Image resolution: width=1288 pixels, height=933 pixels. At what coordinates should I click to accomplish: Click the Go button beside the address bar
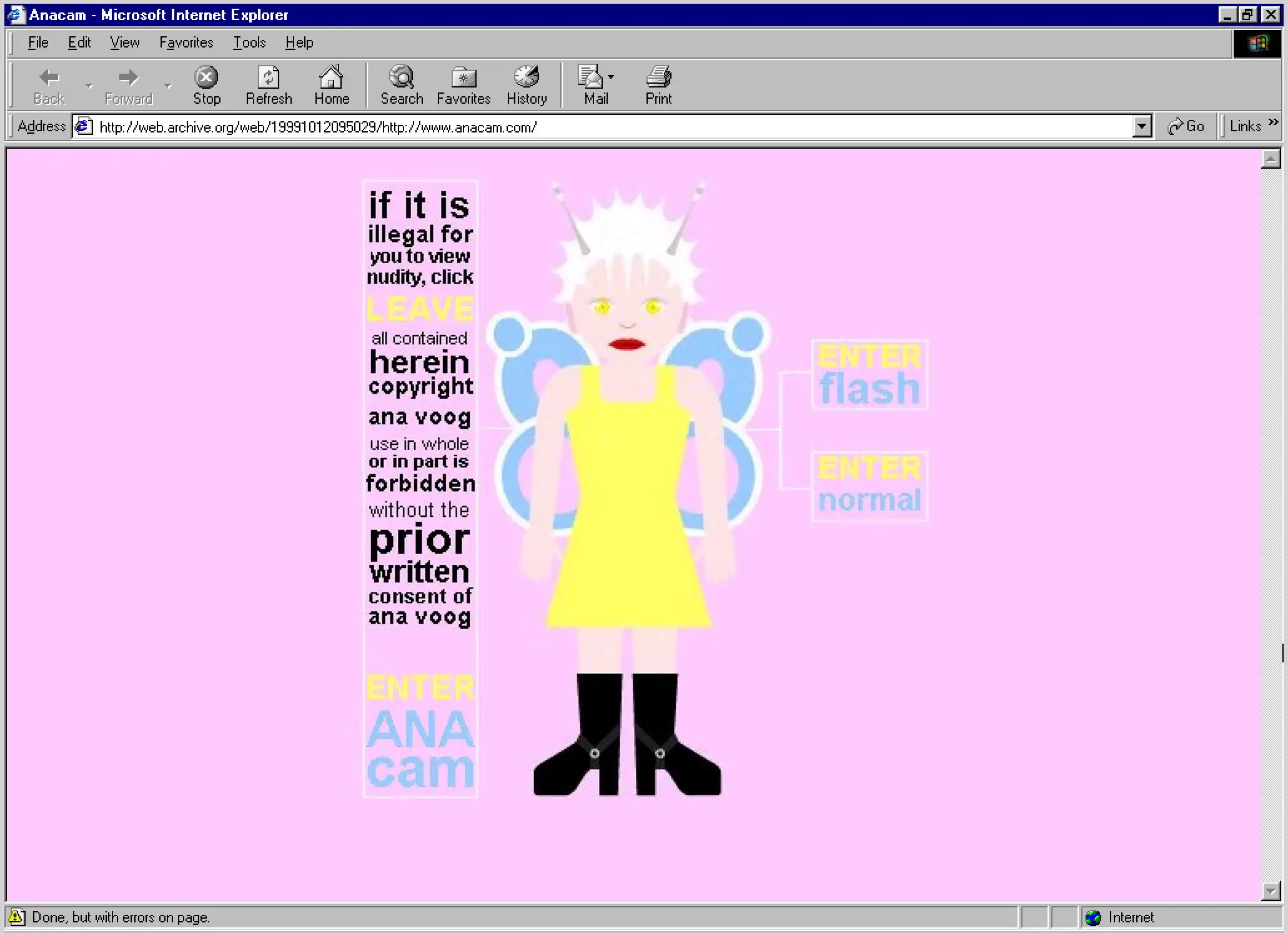[x=1186, y=126]
